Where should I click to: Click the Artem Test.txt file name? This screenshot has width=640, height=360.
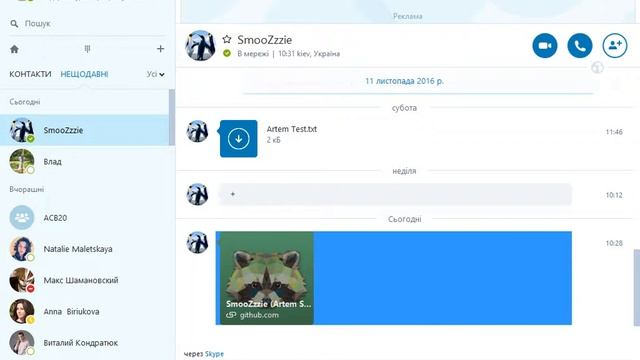click(x=291, y=129)
